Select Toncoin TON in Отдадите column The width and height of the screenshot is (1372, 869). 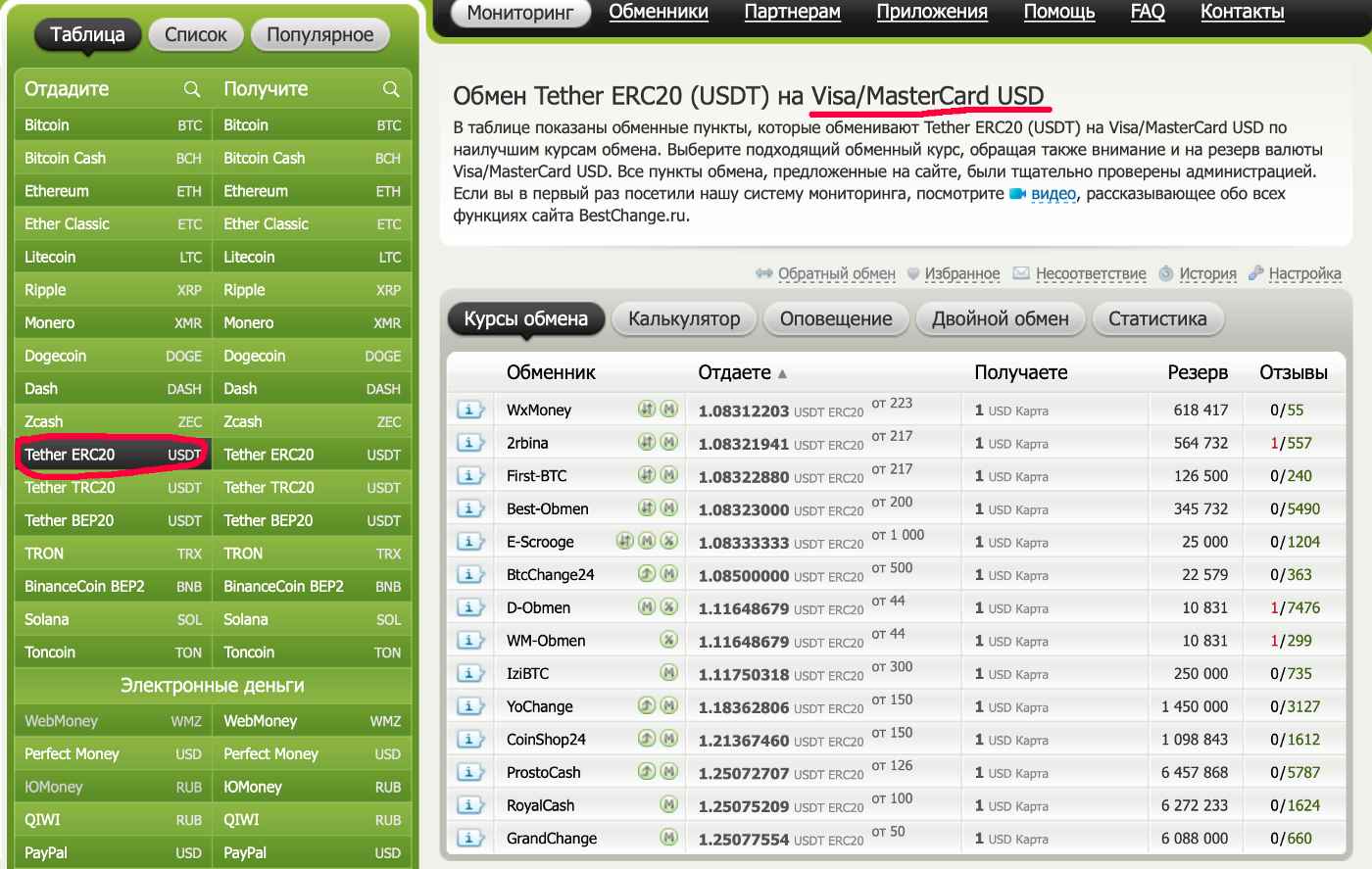coord(114,652)
